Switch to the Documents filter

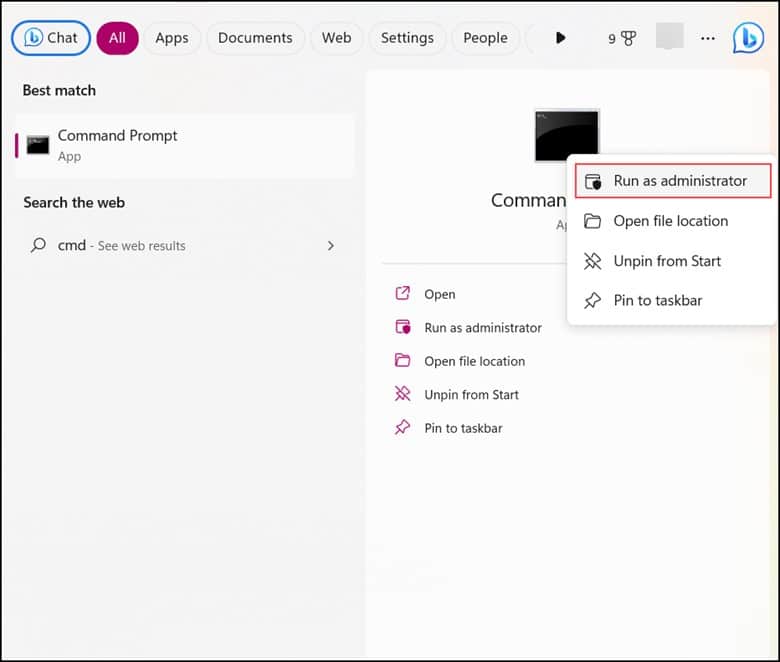click(255, 38)
